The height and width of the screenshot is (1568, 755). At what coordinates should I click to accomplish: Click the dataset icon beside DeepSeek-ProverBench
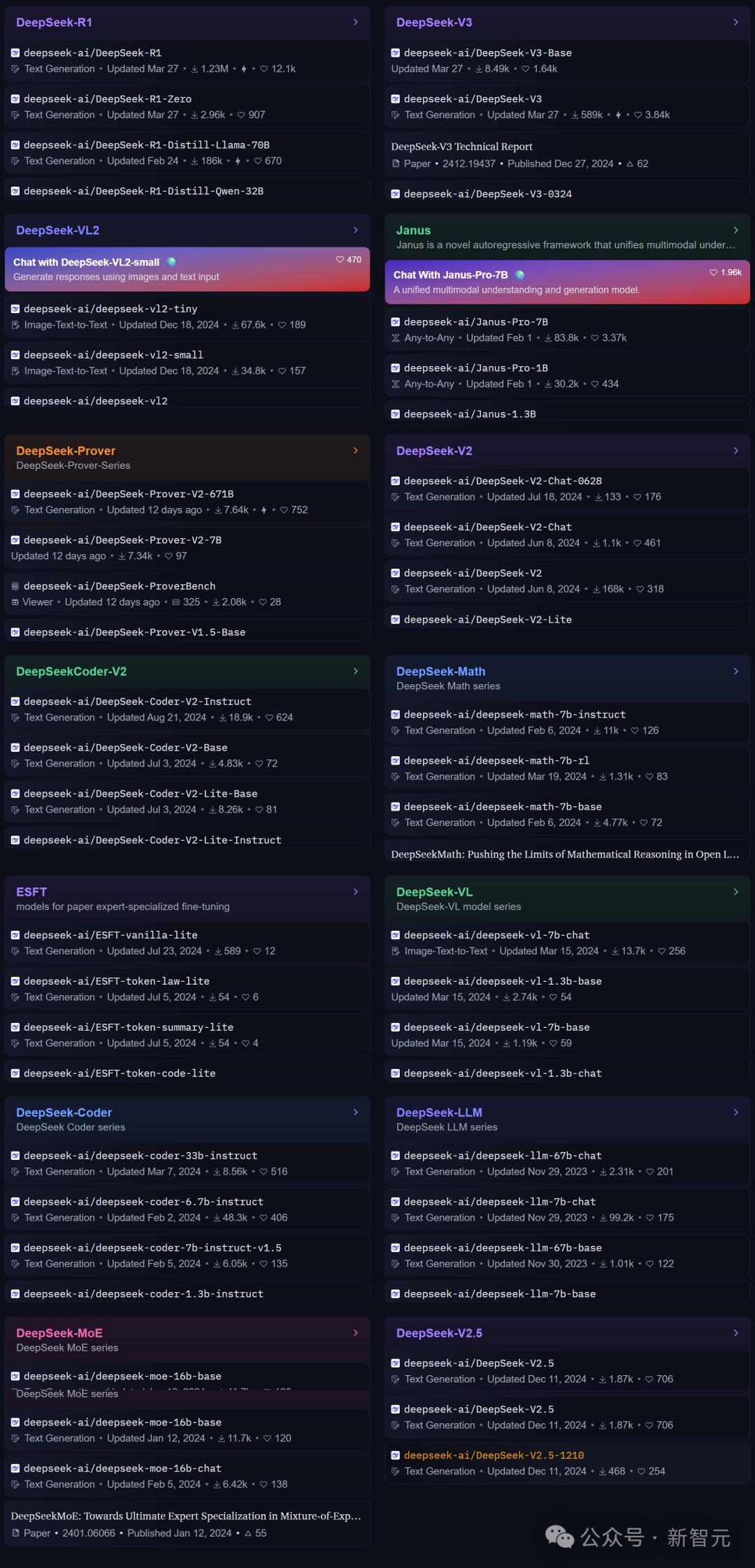[15, 586]
